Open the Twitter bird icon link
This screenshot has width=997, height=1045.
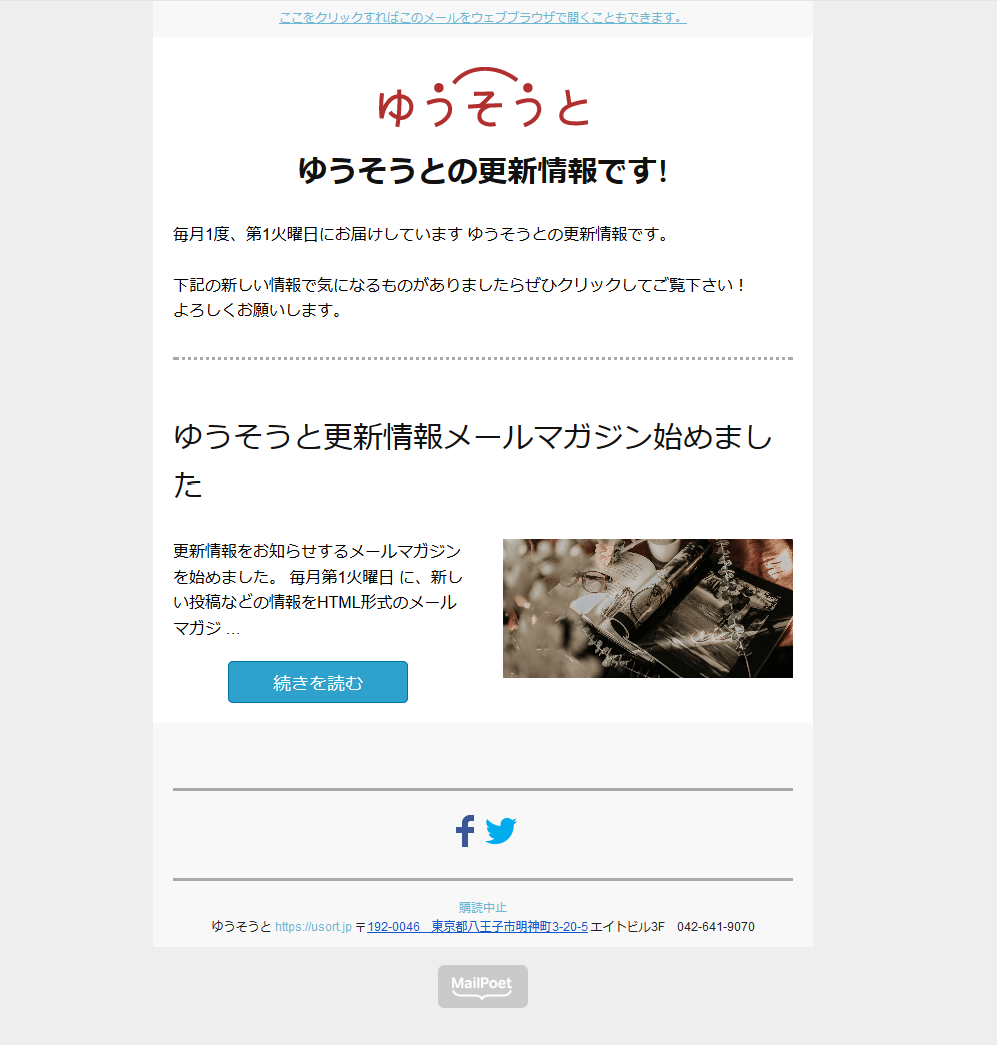pos(501,831)
